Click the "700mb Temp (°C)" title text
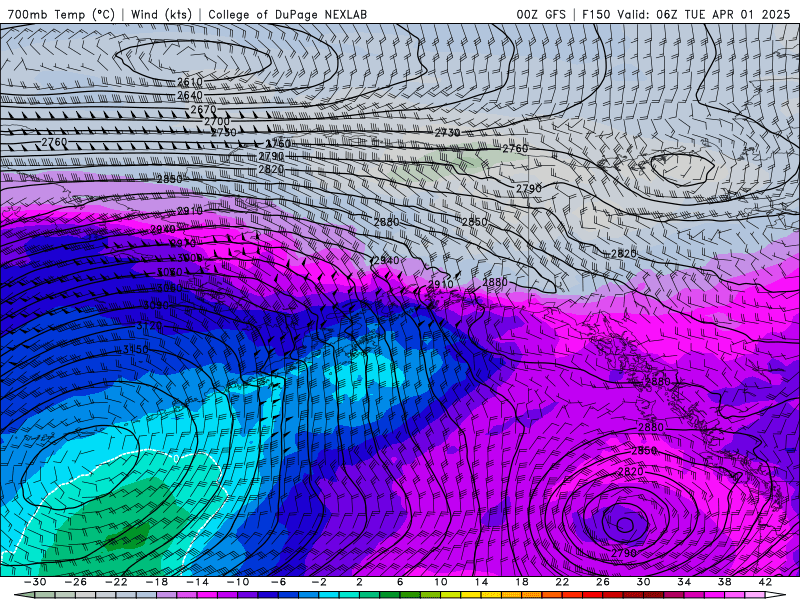800x600 pixels. [61, 14]
